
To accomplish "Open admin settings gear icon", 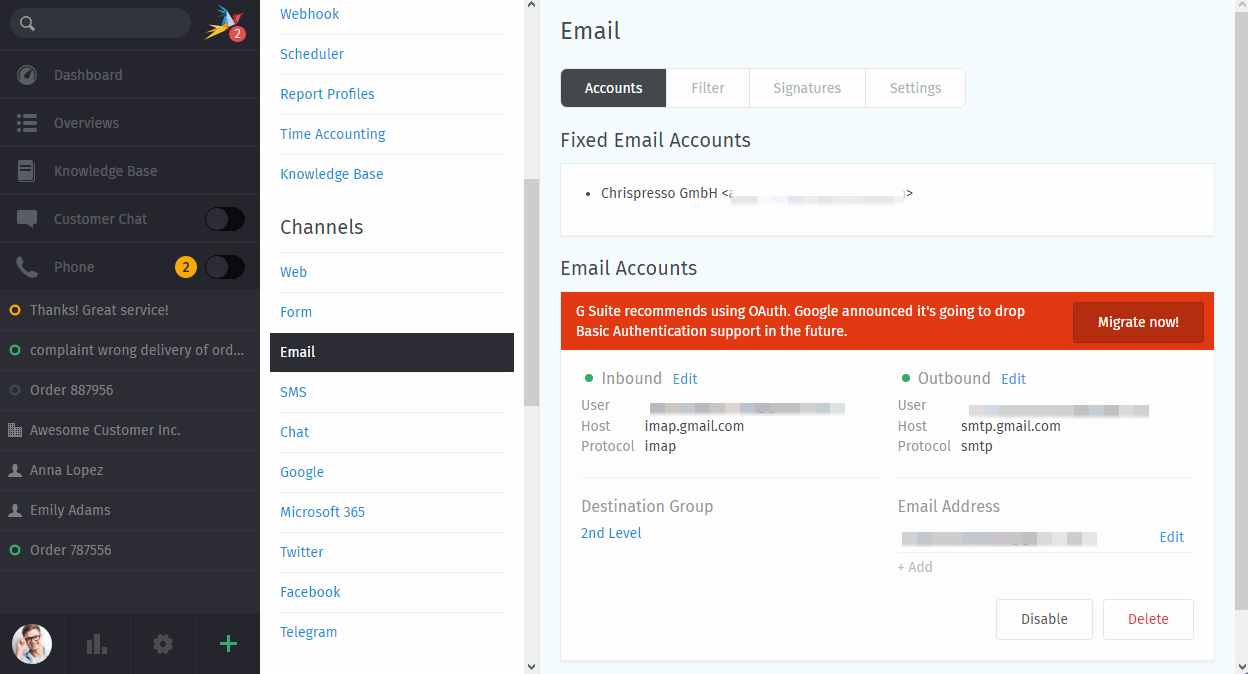I will (x=162, y=644).
